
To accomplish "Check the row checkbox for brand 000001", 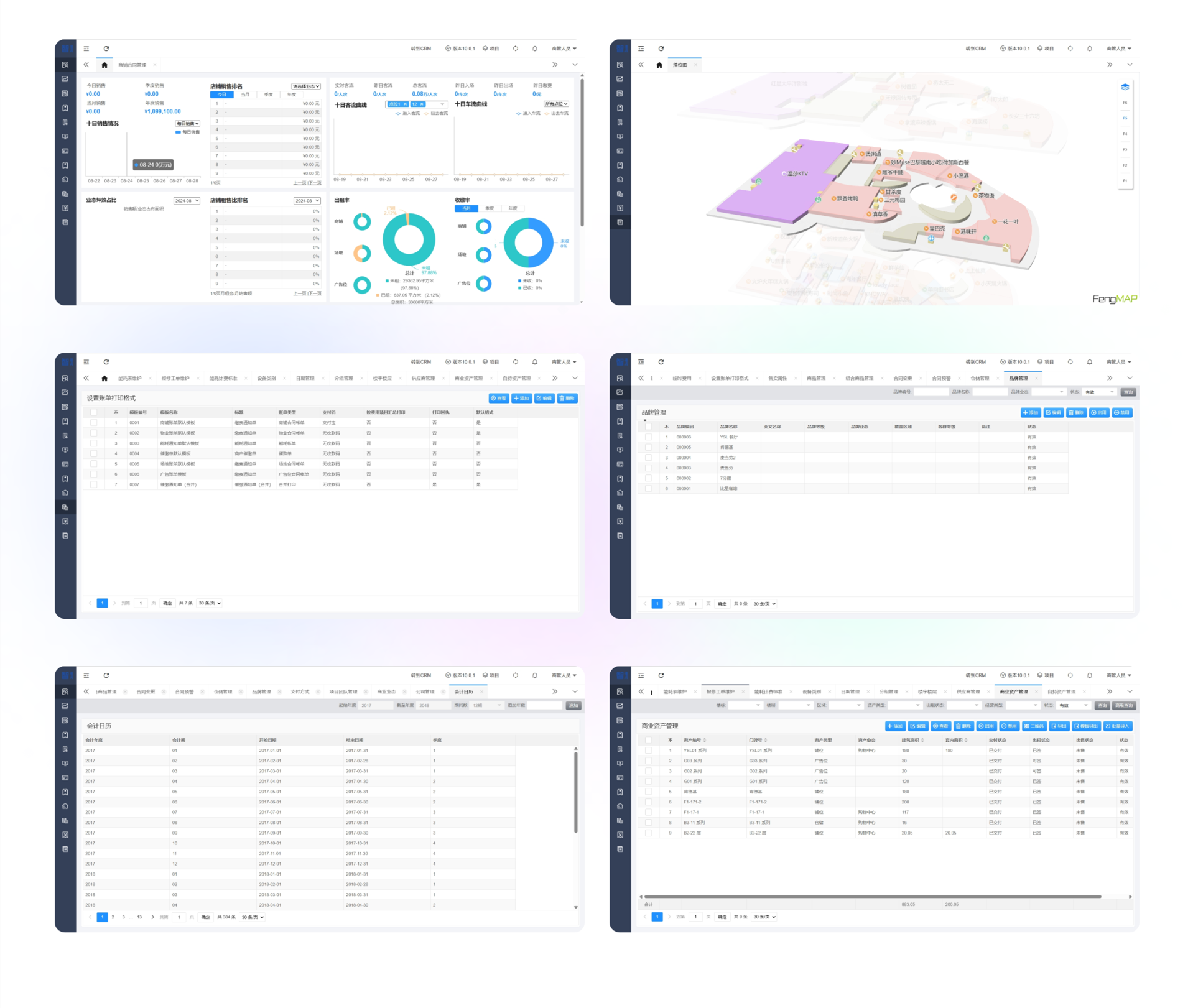I will click(648, 489).
